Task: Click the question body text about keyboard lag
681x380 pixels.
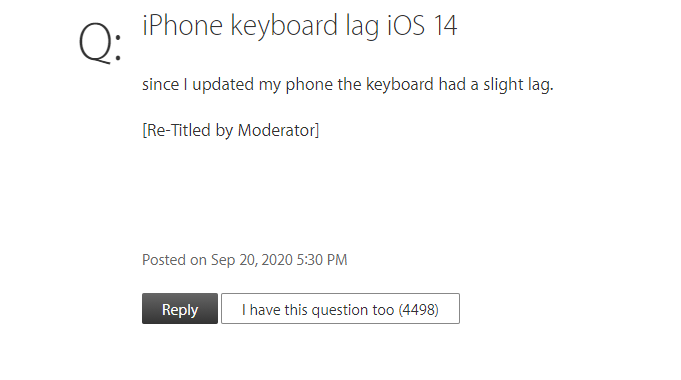Action: coord(347,84)
